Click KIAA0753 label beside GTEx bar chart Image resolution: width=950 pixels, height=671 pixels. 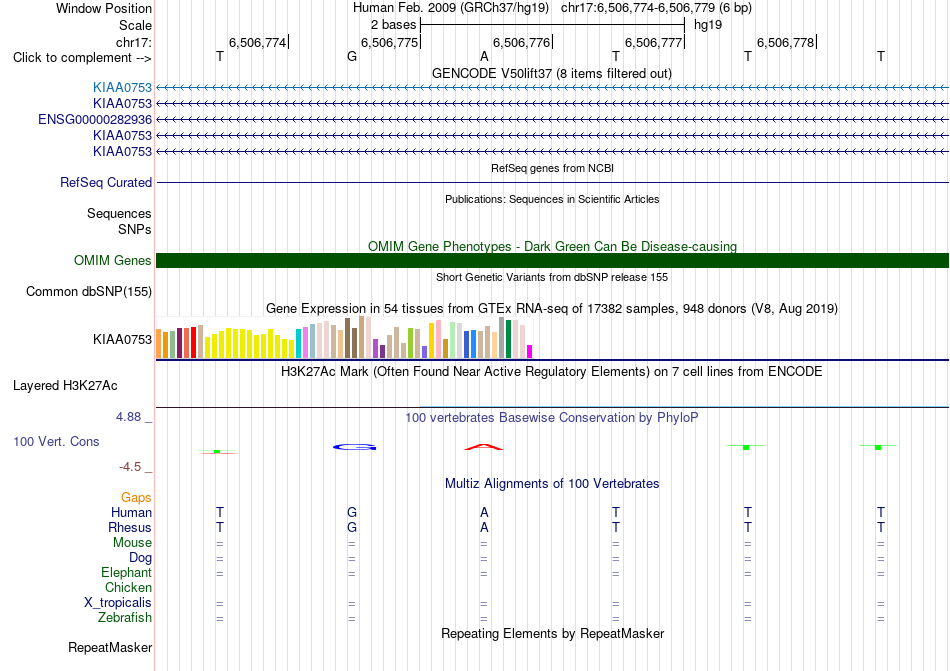pyautogui.click(x=122, y=339)
